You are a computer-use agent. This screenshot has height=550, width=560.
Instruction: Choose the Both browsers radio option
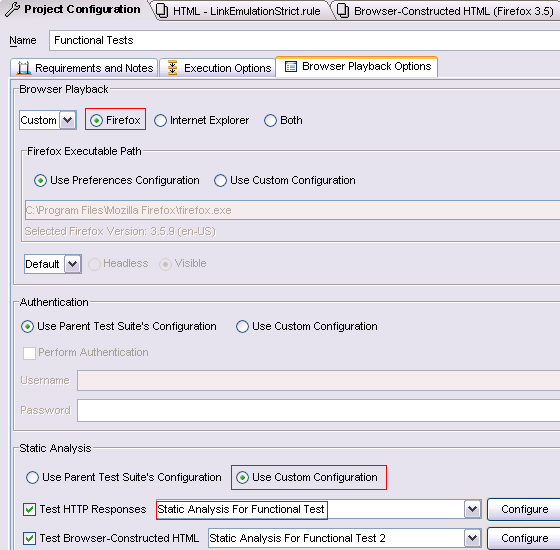click(270, 120)
